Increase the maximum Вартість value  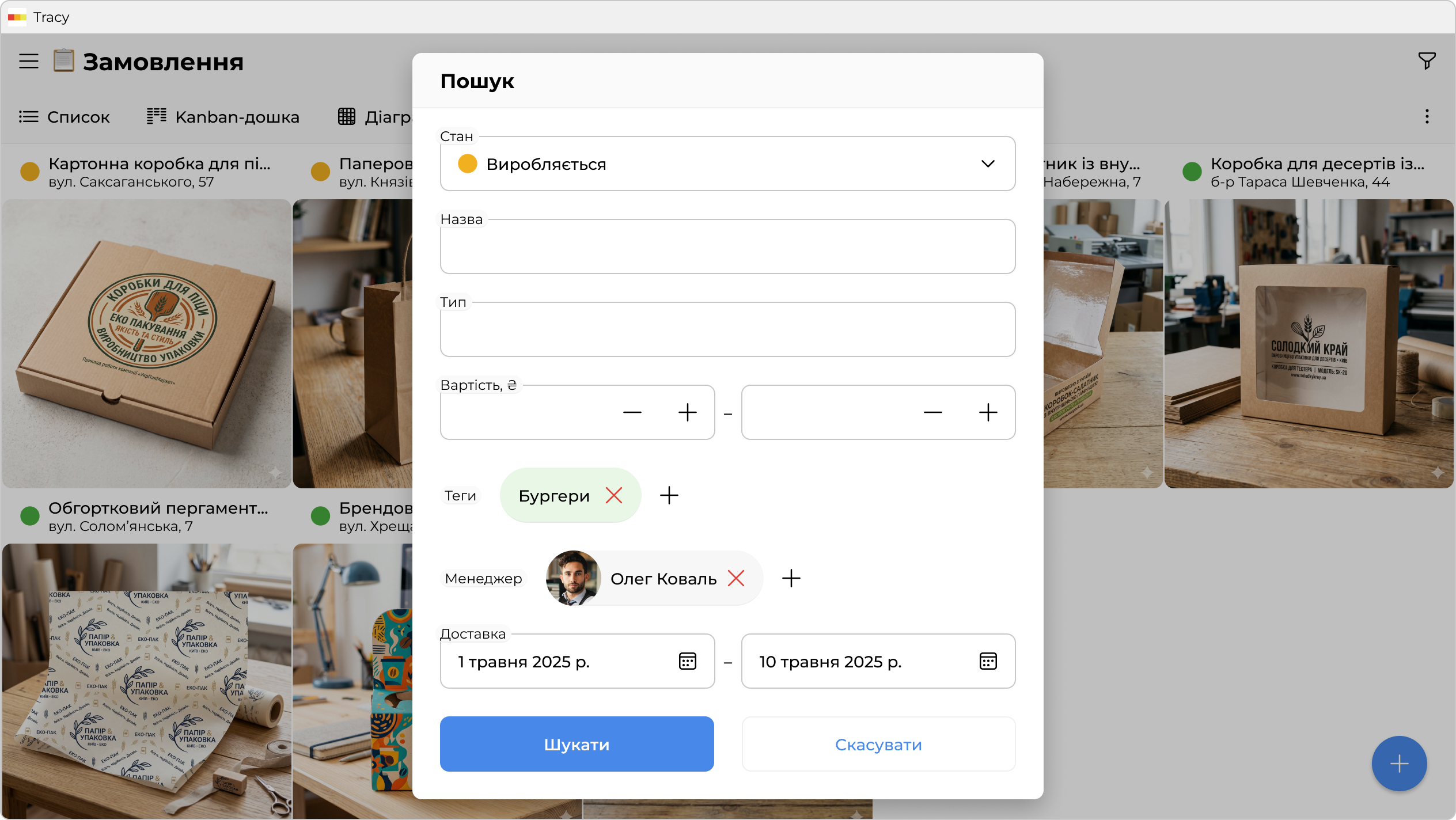(988, 412)
